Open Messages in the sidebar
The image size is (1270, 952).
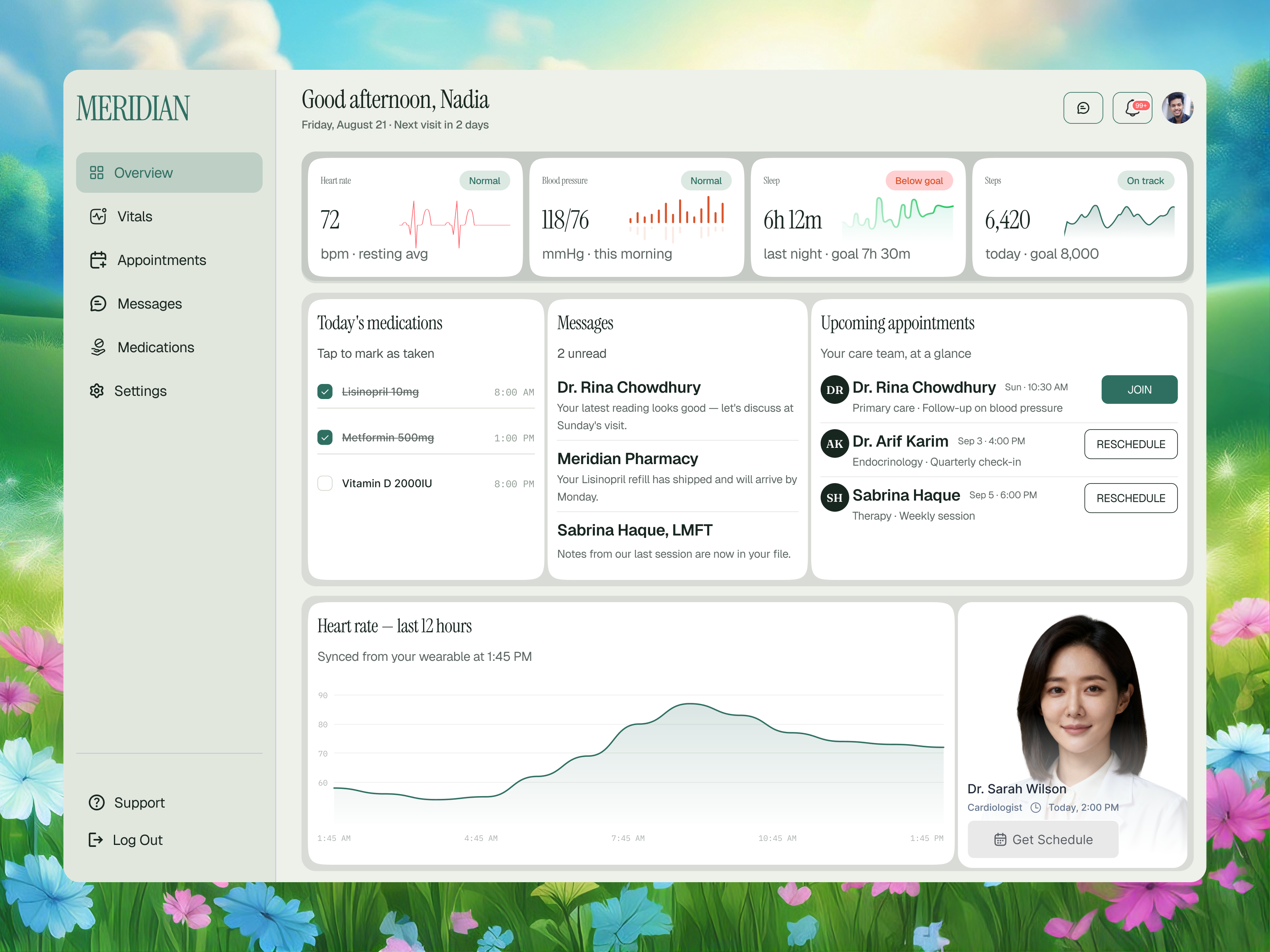[169, 303]
